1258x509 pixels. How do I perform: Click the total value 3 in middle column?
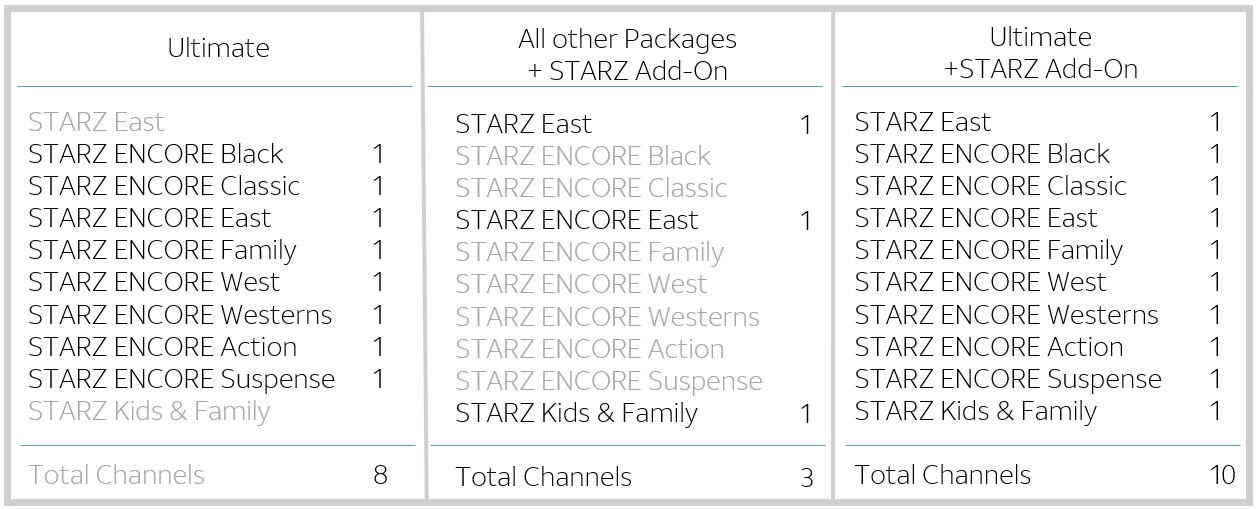(x=806, y=478)
